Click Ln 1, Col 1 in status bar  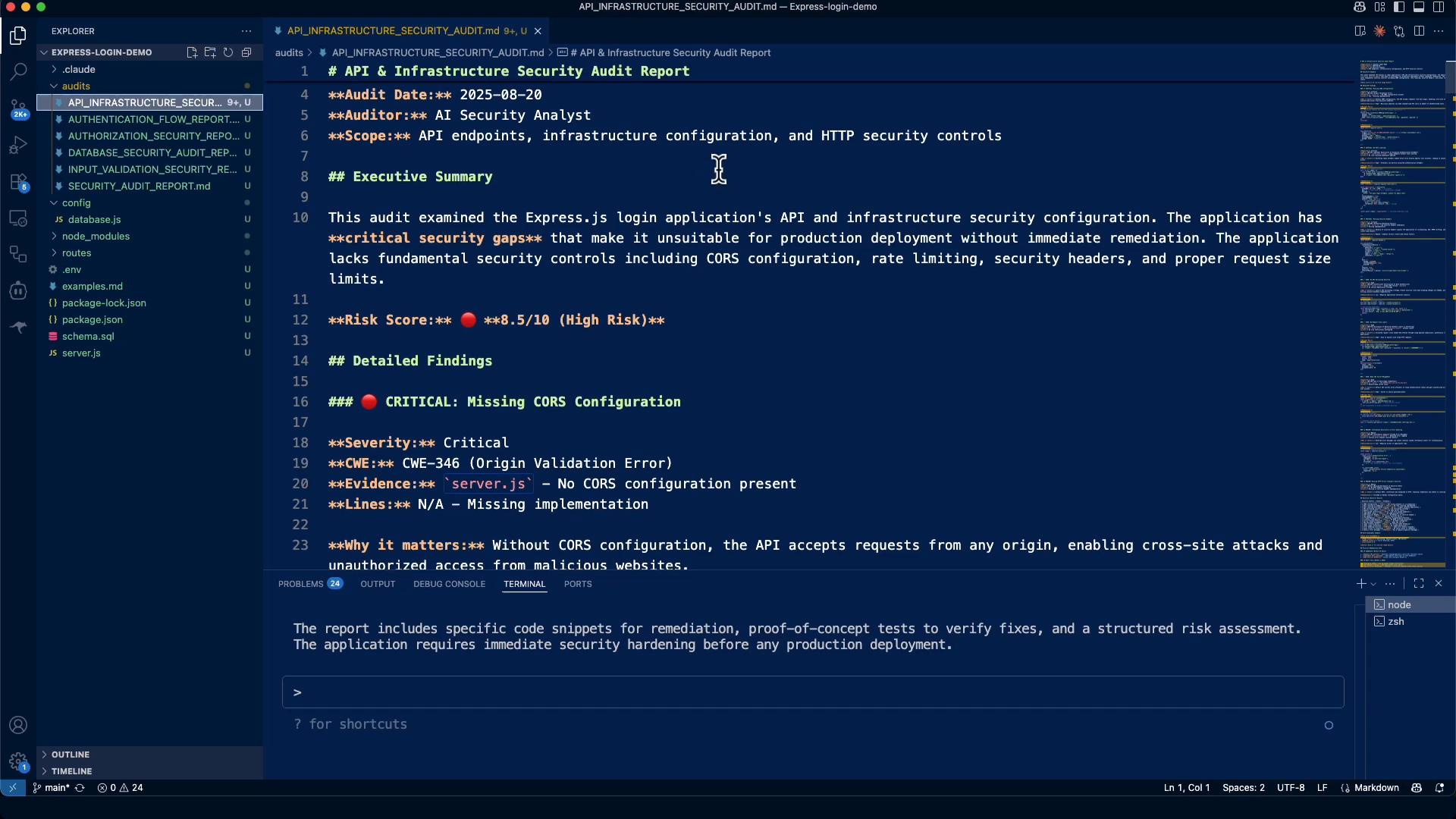(x=1187, y=788)
